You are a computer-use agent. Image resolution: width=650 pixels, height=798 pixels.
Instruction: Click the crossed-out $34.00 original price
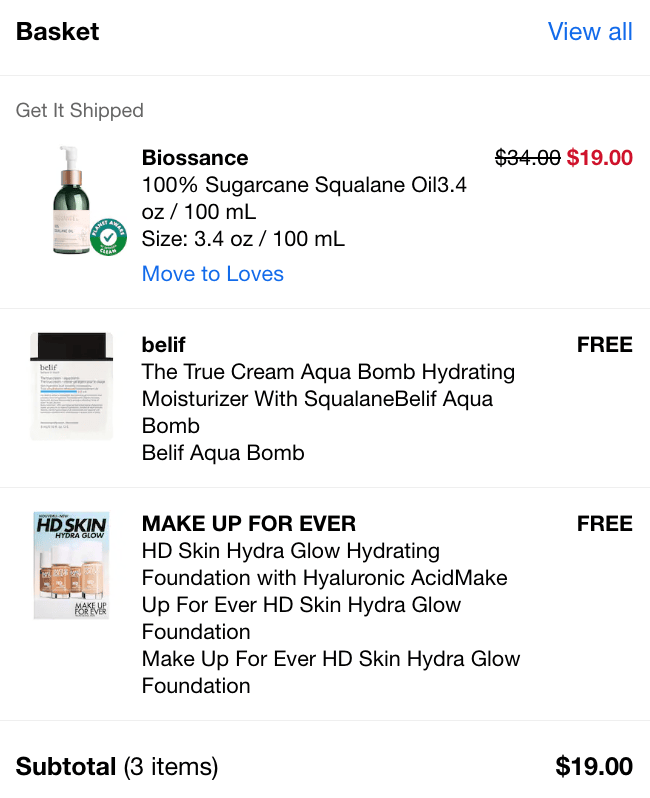[x=528, y=158]
